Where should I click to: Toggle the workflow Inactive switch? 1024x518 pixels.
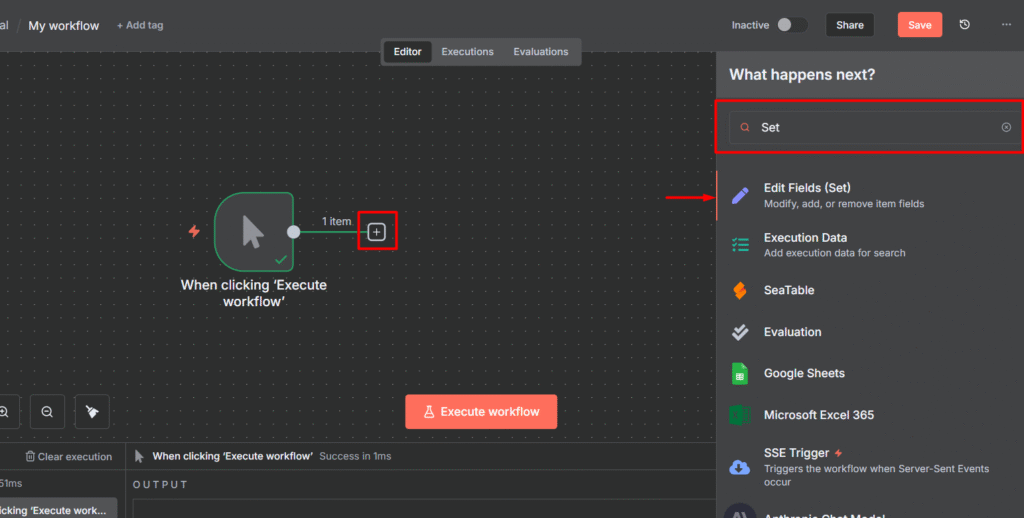click(791, 25)
